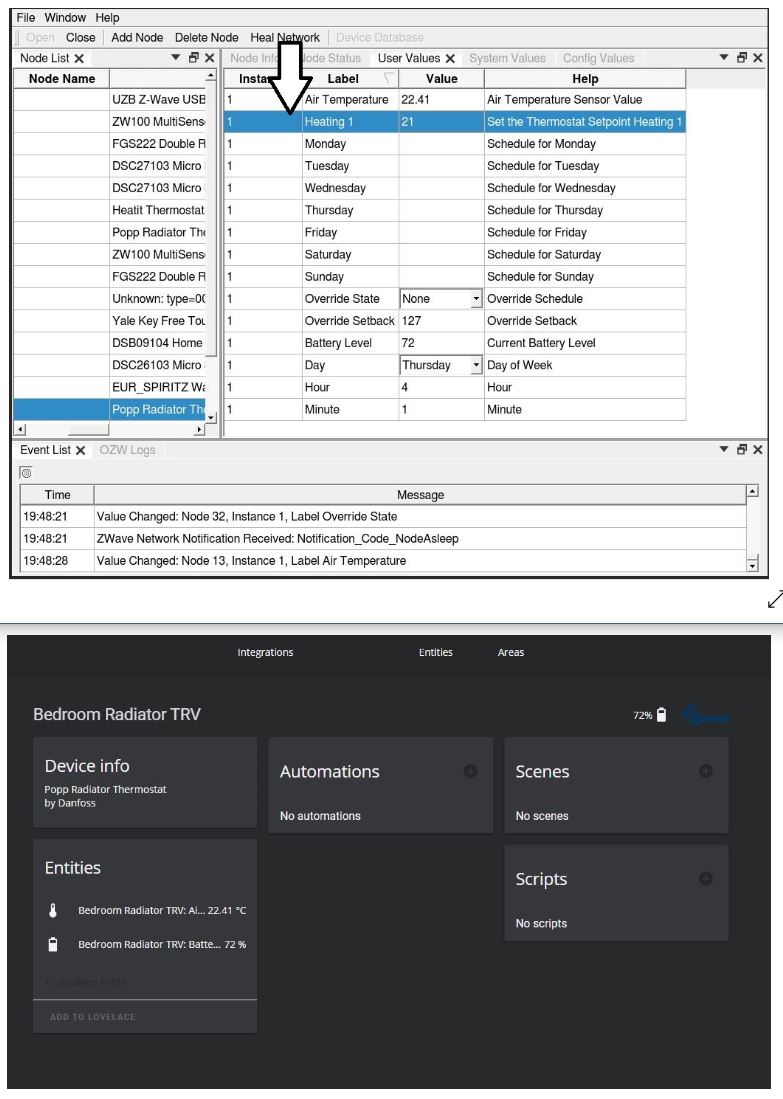Switch to the OZW Logs tab
Screen dimensions: 783x1099
(x=127, y=450)
